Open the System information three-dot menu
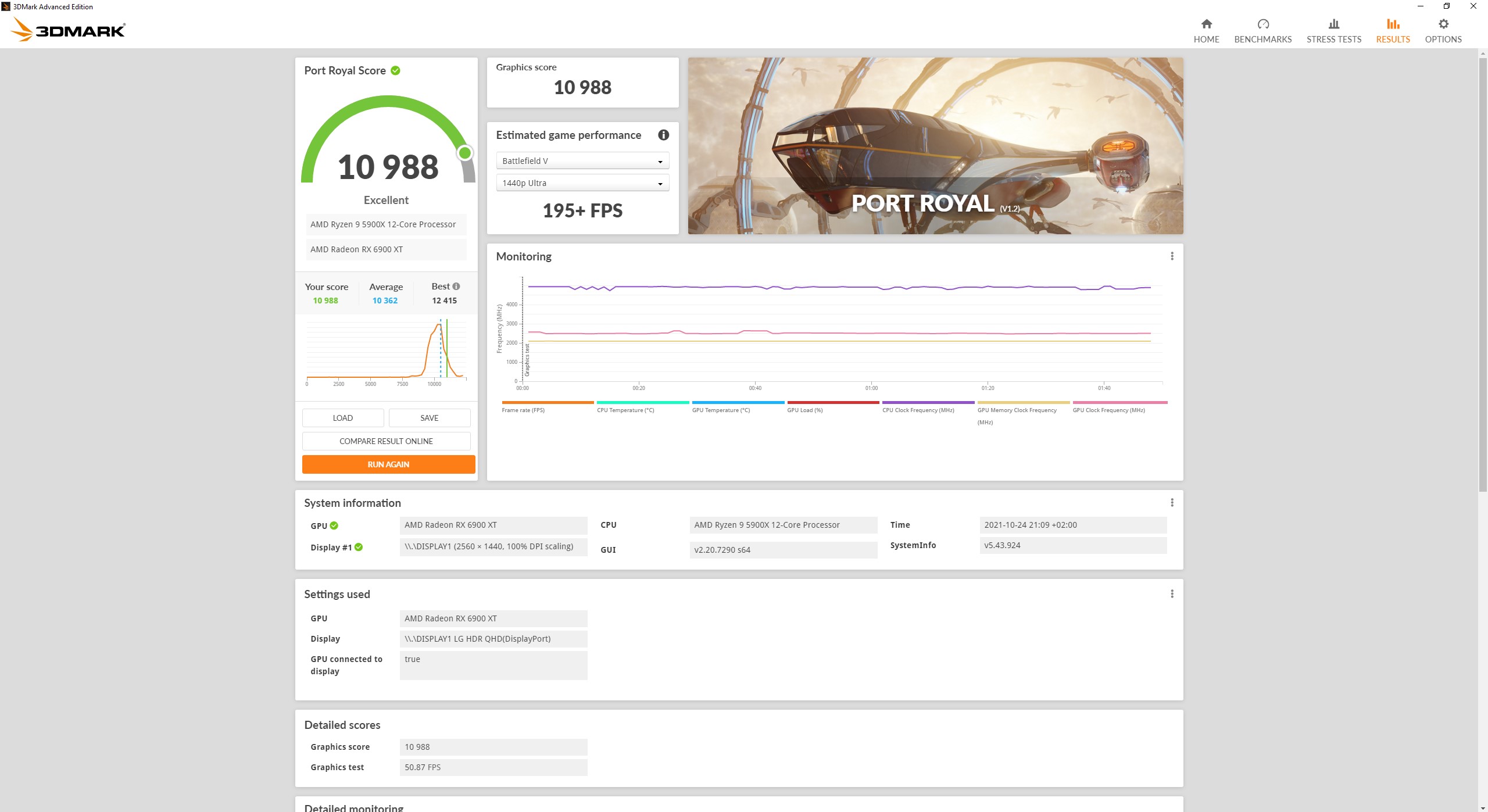 [x=1172, y=503]
